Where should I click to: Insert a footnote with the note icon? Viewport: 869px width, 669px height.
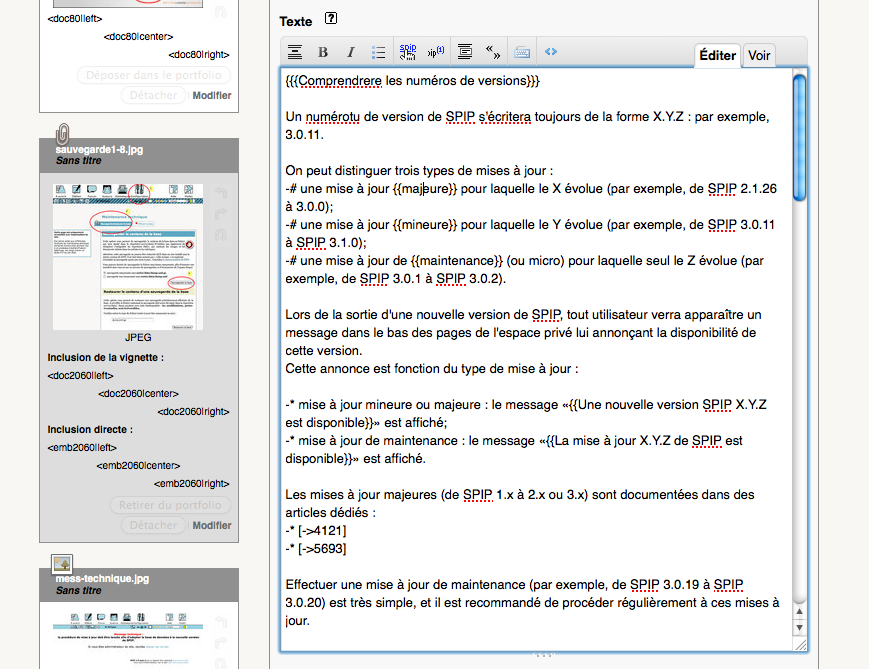click(435, 52)
